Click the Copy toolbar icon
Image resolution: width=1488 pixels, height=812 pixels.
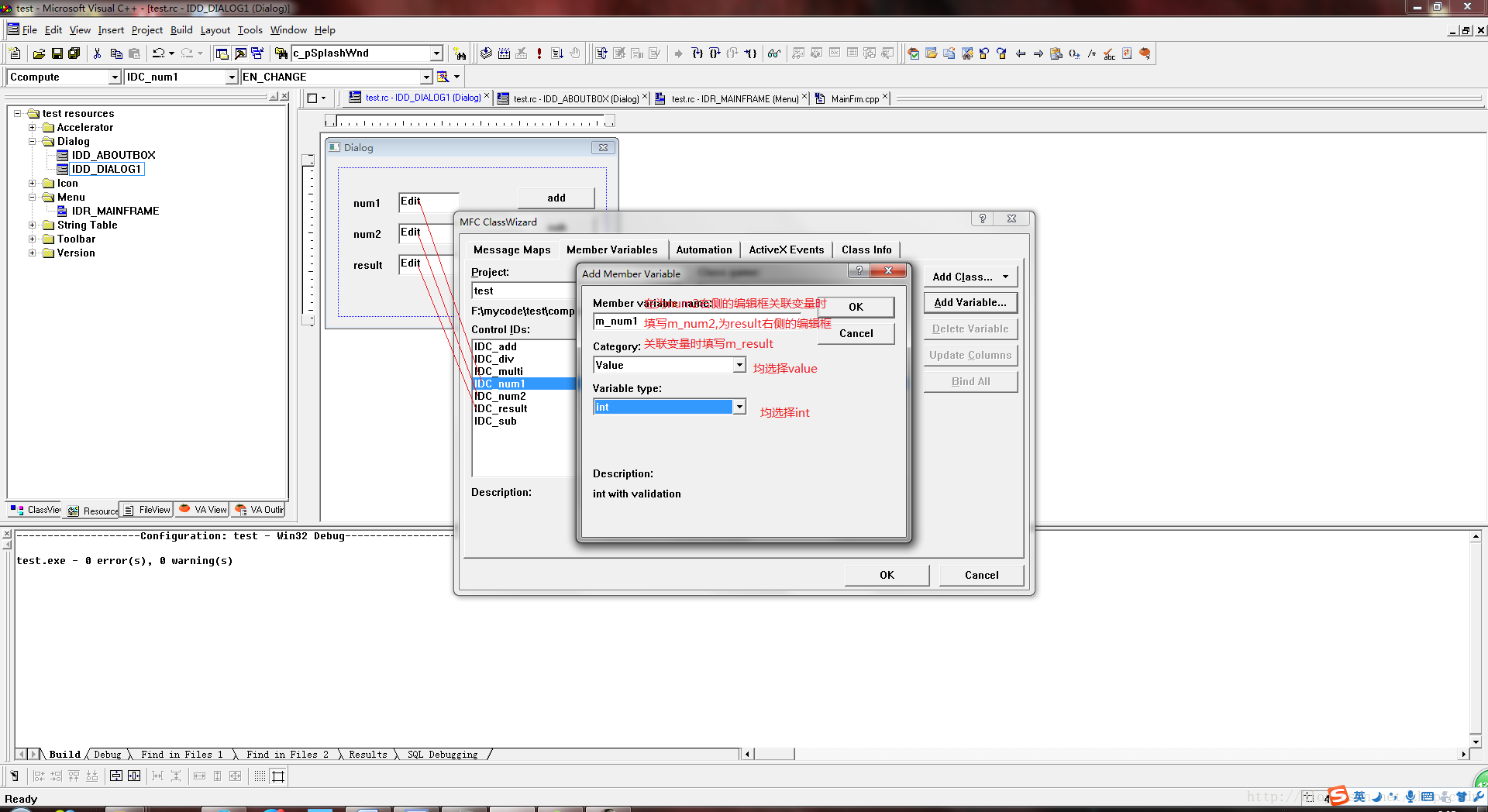point(116,53)
